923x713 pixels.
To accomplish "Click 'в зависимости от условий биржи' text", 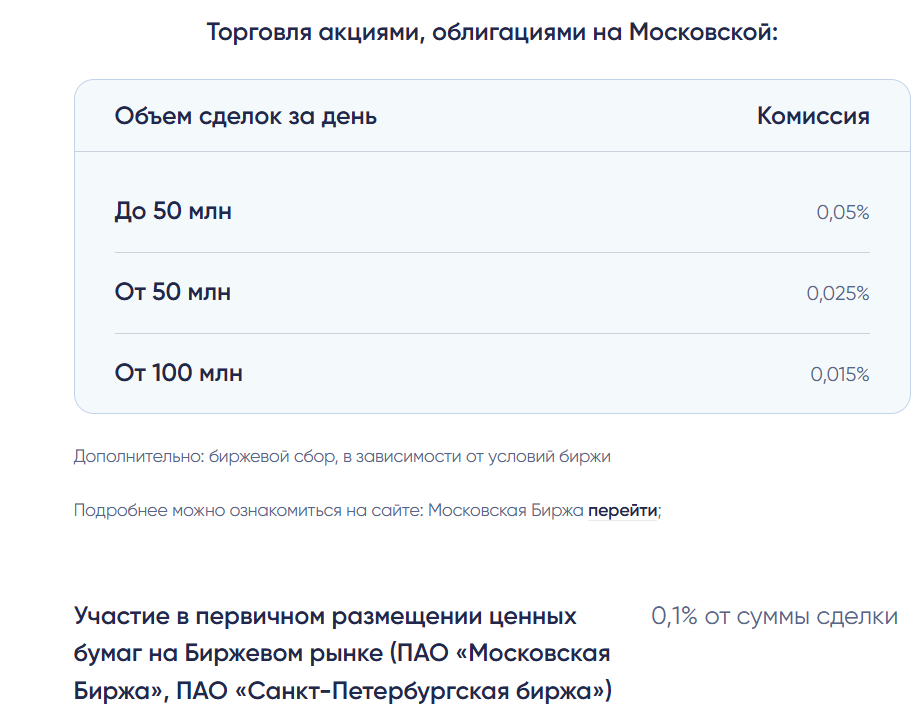I will point(477,456).
